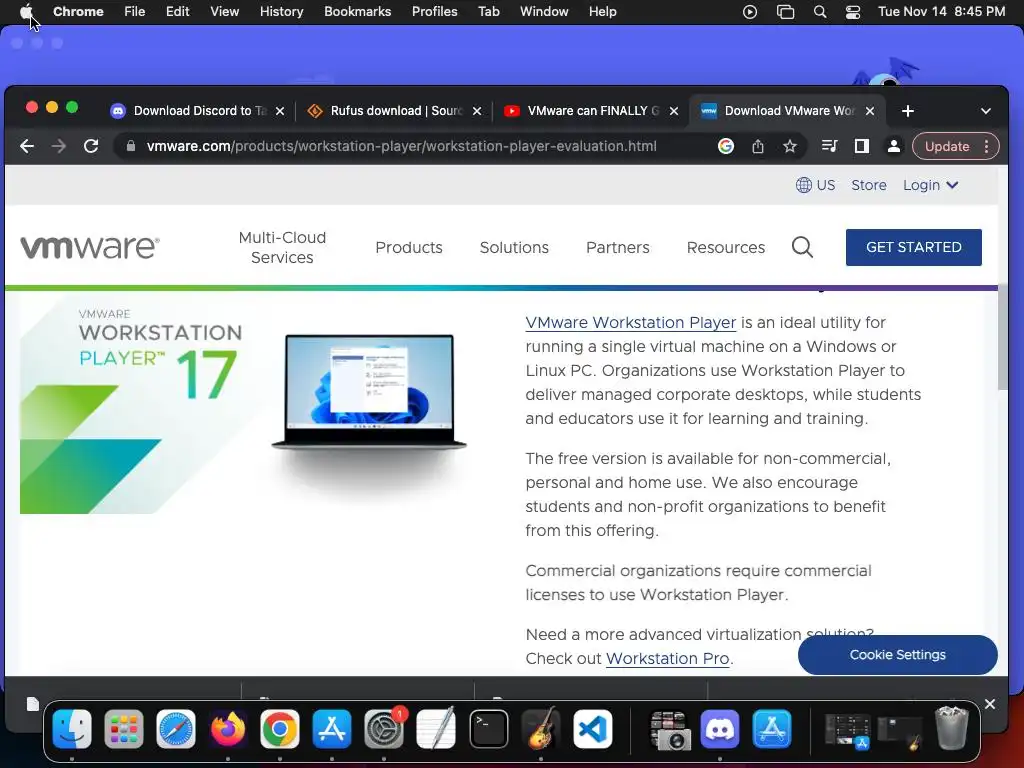
Task: Open the Products navigation menu
Action: click(x=409, y=248)
